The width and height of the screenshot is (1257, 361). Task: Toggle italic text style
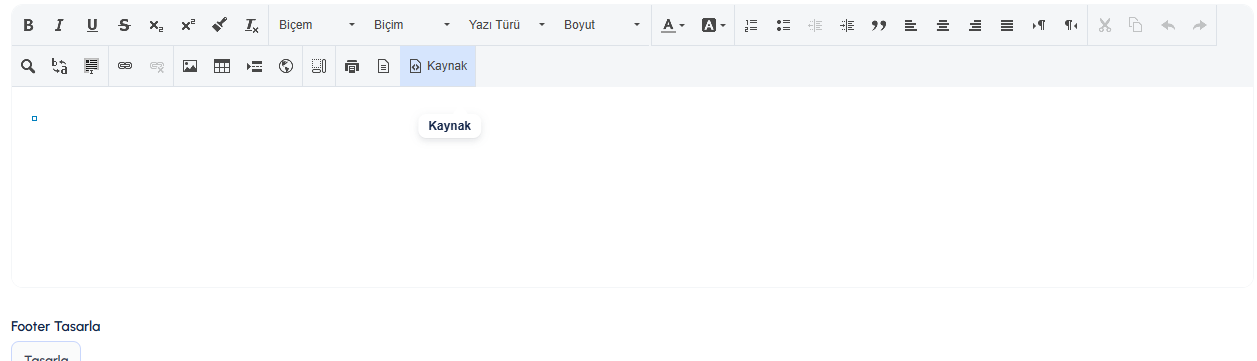(60, 25)
